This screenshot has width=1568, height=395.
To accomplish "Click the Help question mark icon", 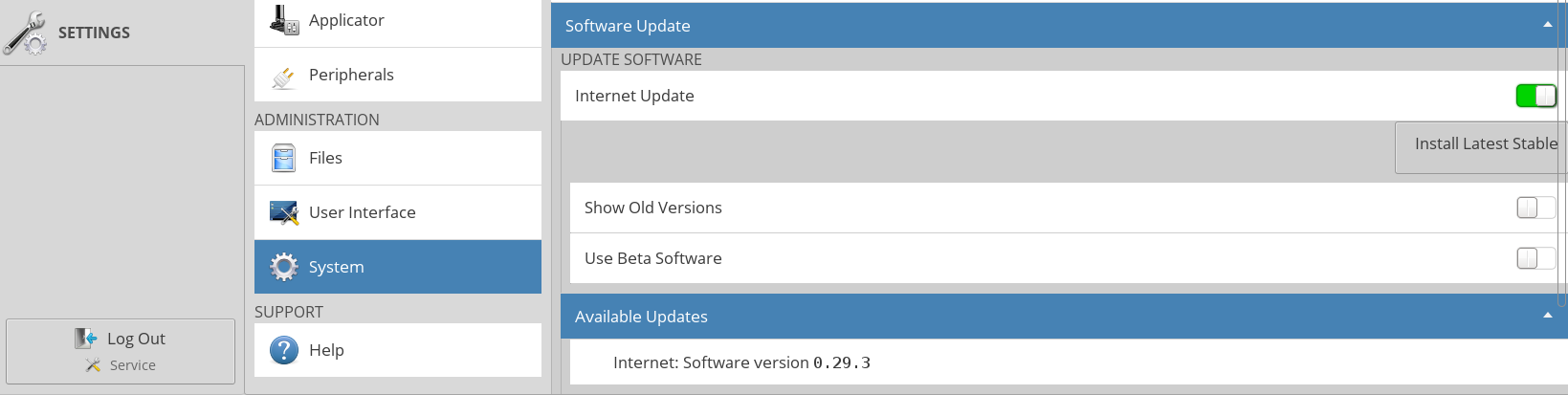I will tap(284, 350).
